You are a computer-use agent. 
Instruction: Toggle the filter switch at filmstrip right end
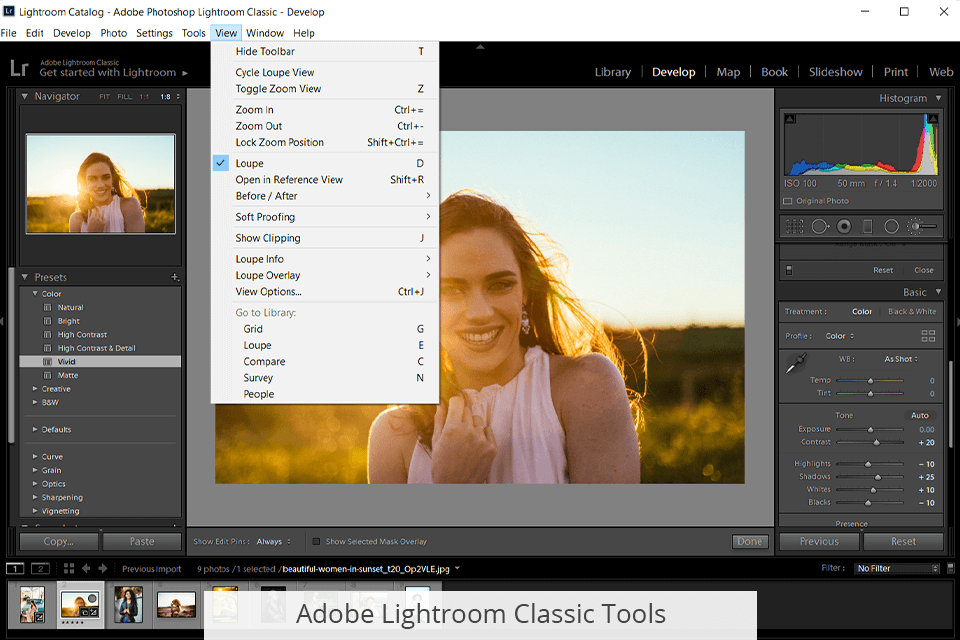coord(950,568)
